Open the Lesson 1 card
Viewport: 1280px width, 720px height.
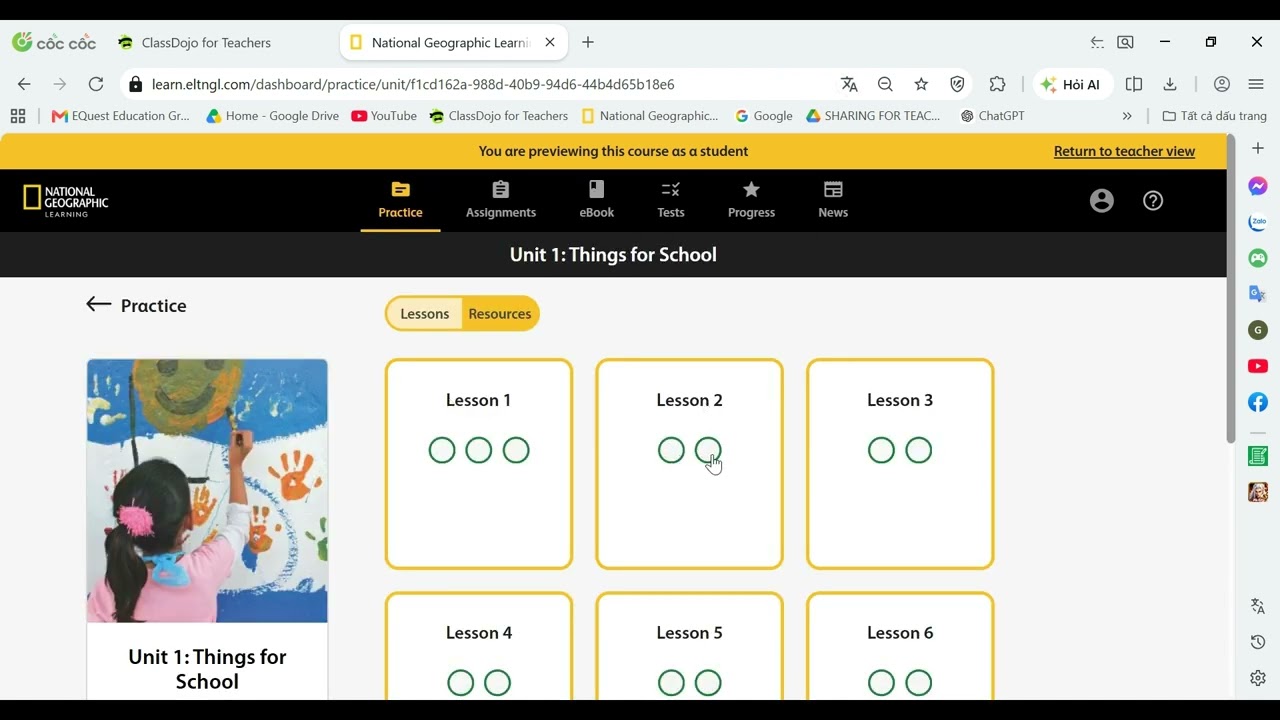[x=479, y=464]
